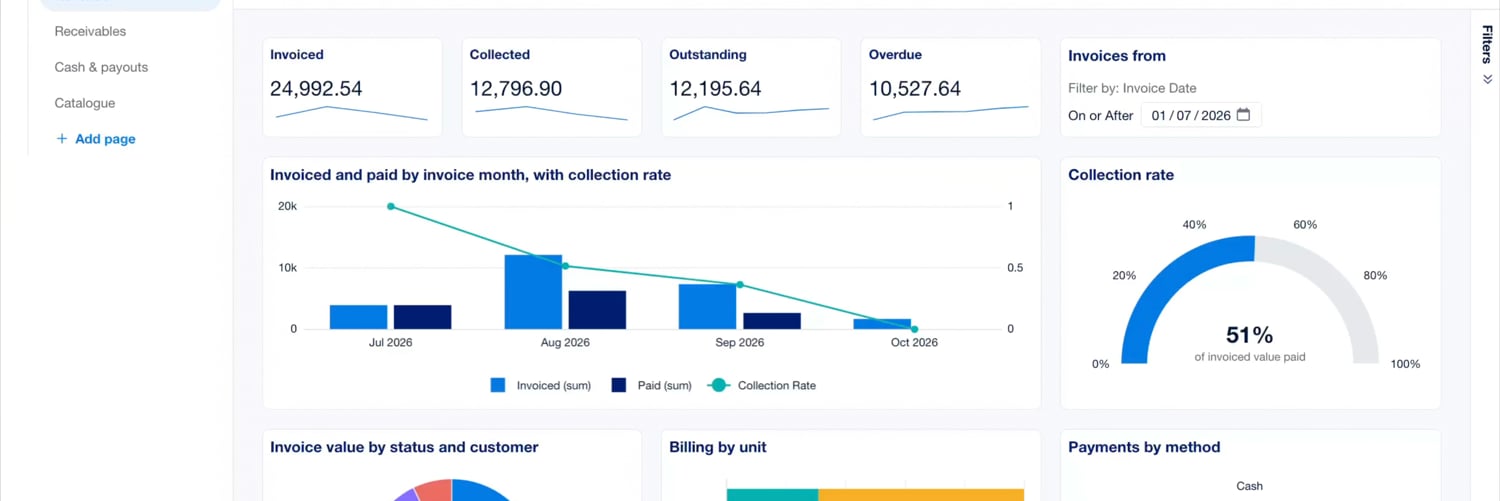Click the 'Filter by: Invoice Date' text

pyautogui.click(x=1132, y=88)
